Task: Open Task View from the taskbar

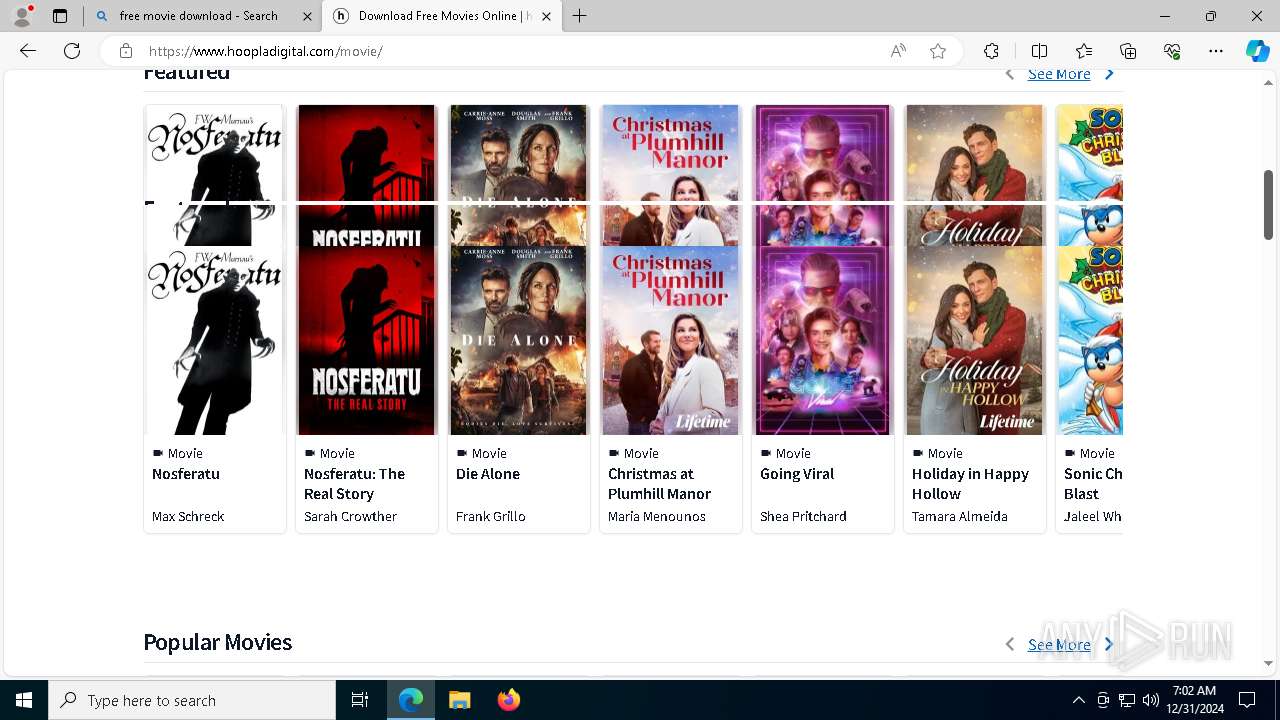Action: (x=360, y=700)
